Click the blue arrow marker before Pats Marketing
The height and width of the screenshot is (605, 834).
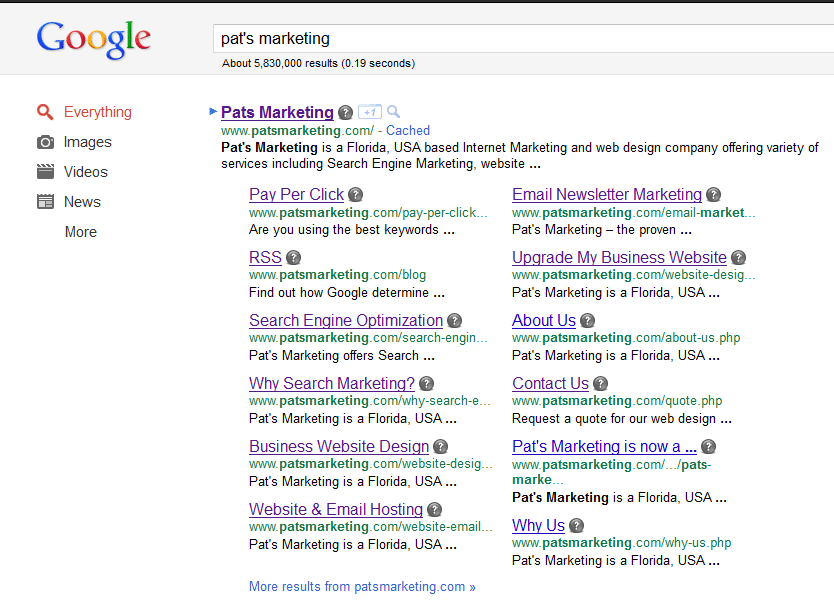pyautogui.click(x=213, y=111)
